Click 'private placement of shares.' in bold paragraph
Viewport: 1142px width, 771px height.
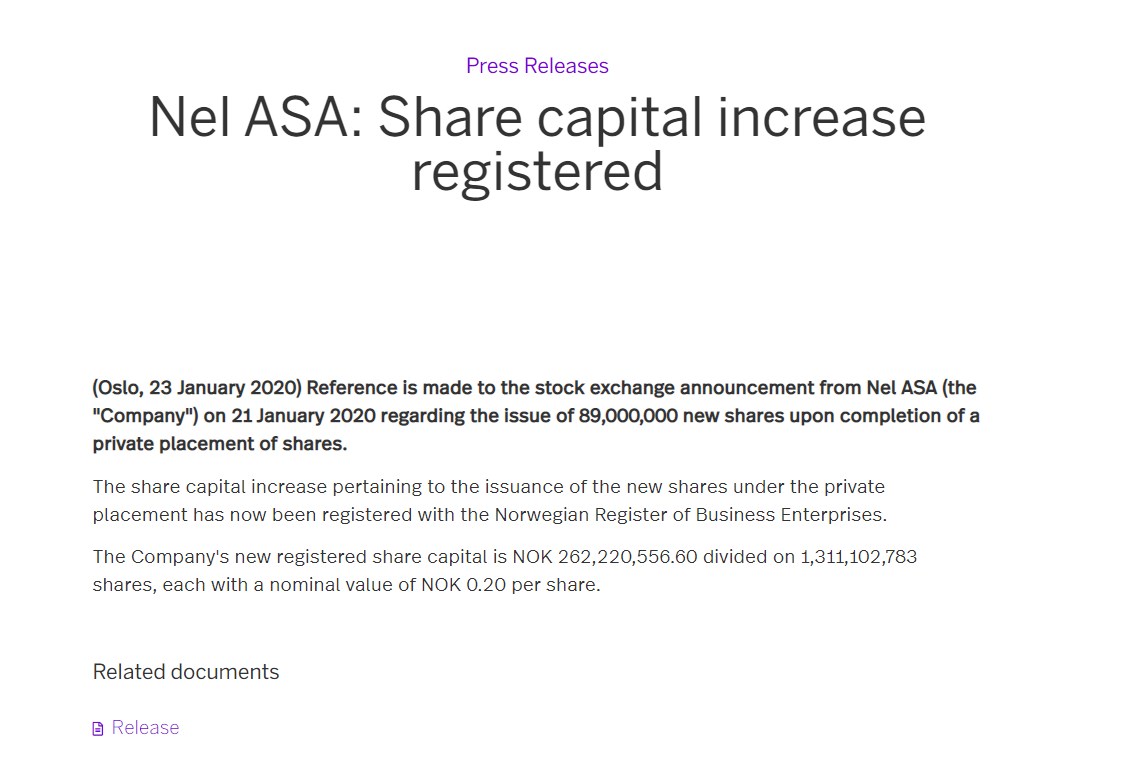220,443
